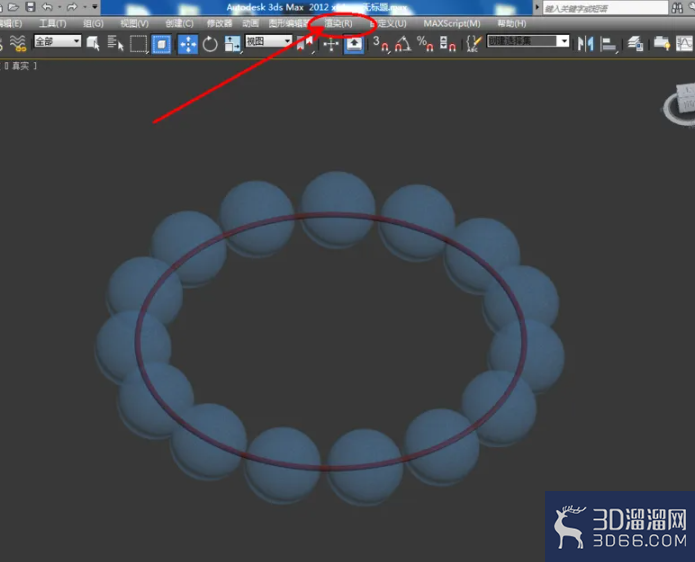Open file via the folder icon
This screenshot has width=695, height=562.
click(x=14, y=7)
